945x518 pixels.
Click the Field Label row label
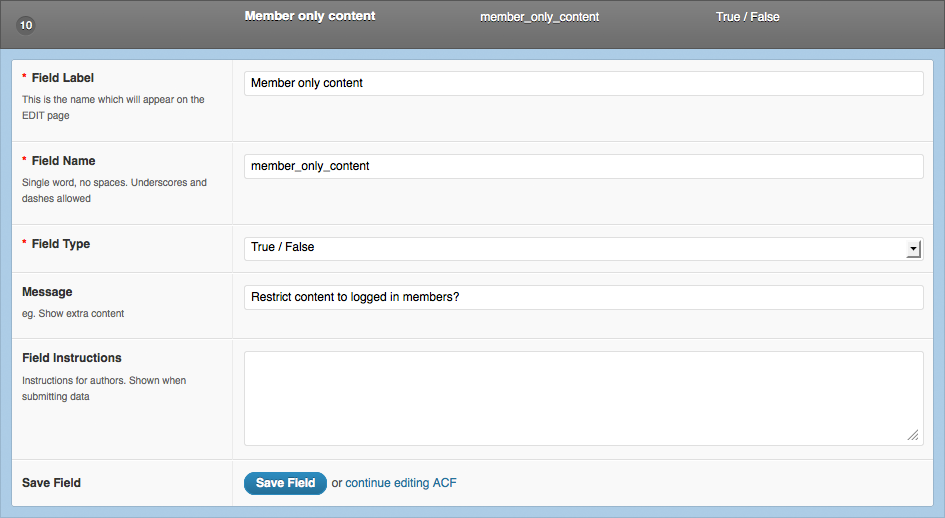(x=63, y=78)
